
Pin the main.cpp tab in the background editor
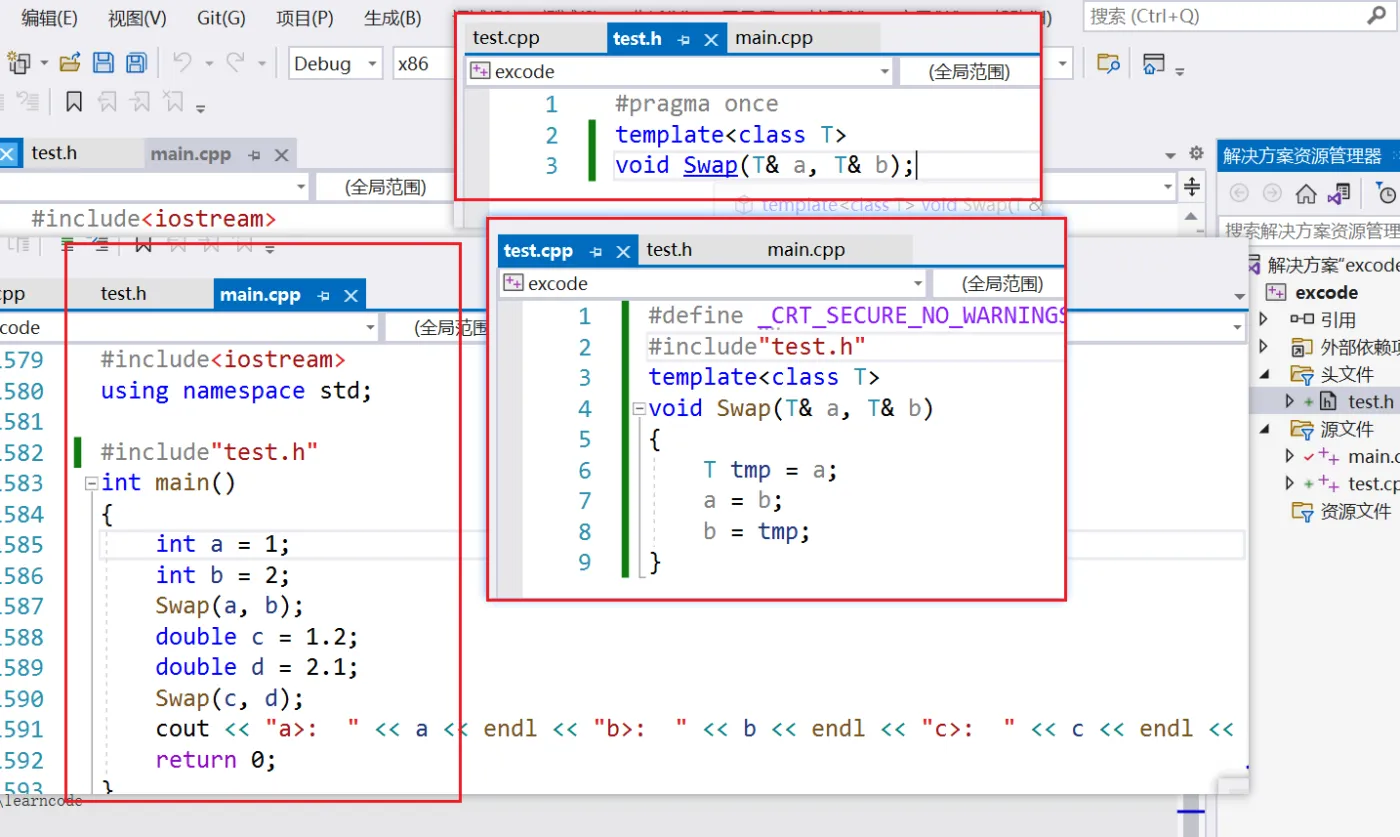click(x=255, y=155)
